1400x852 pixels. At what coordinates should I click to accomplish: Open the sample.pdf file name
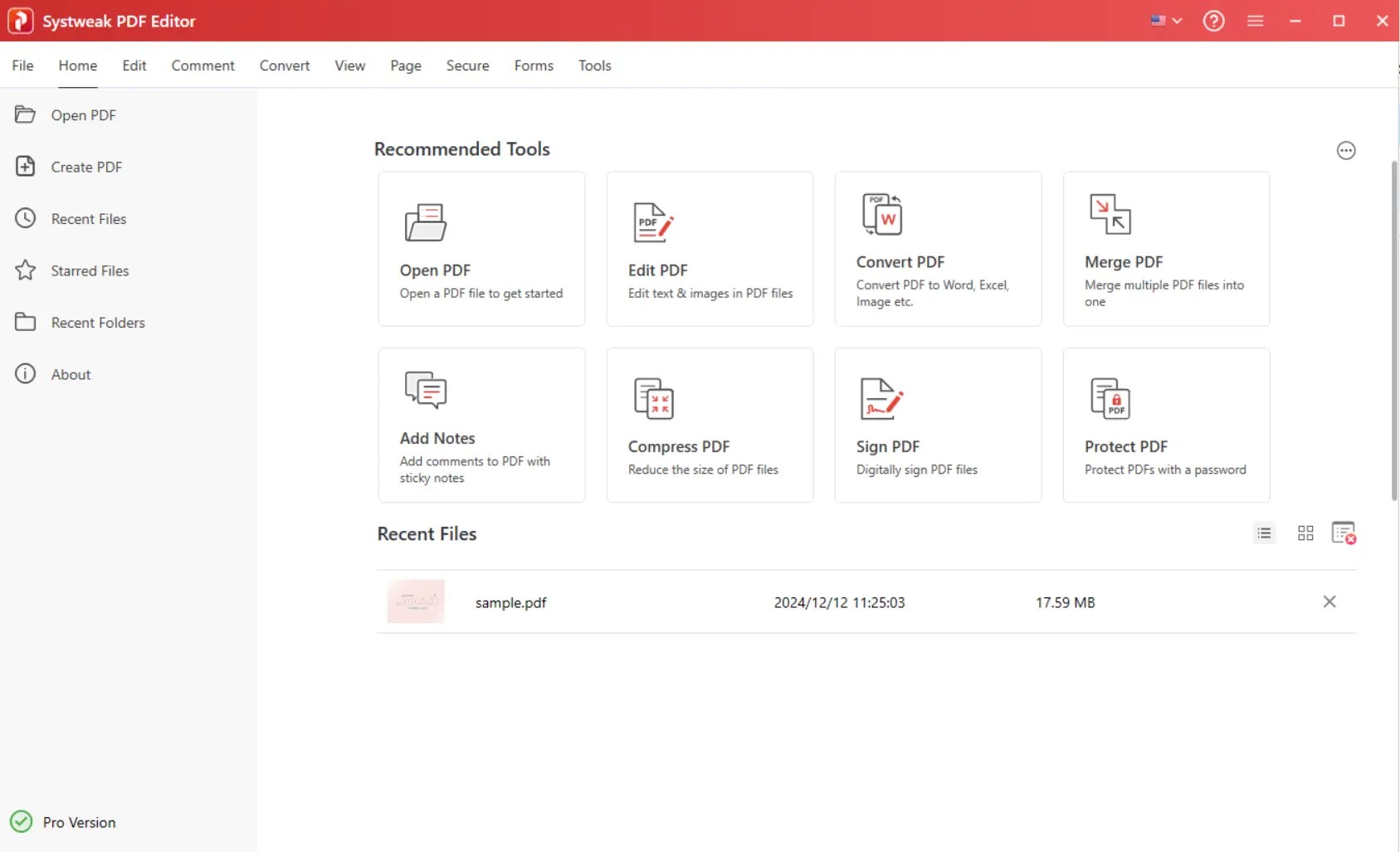coord(511,602)
